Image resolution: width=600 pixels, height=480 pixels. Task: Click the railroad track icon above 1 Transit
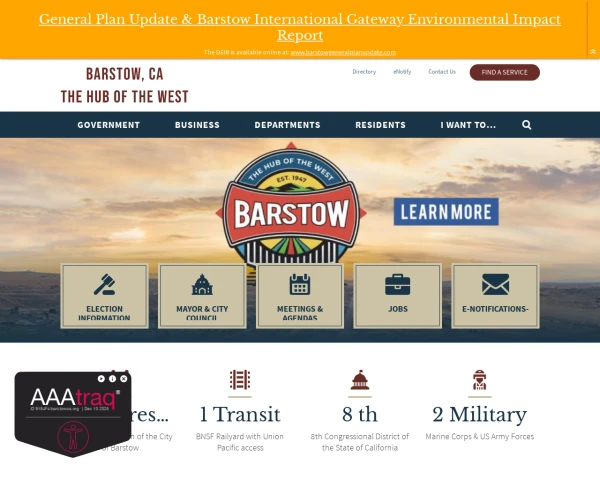(240, 380)
